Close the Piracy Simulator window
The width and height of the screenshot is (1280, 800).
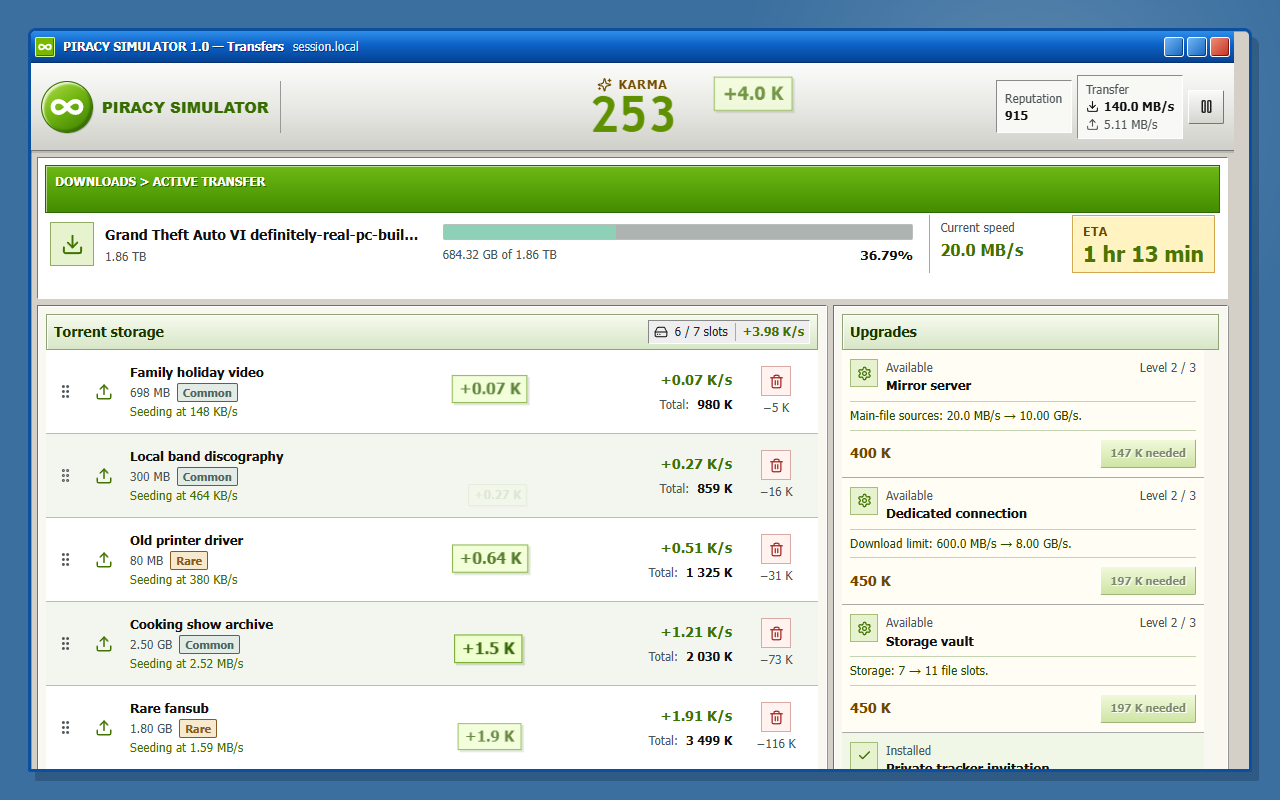1220,47
